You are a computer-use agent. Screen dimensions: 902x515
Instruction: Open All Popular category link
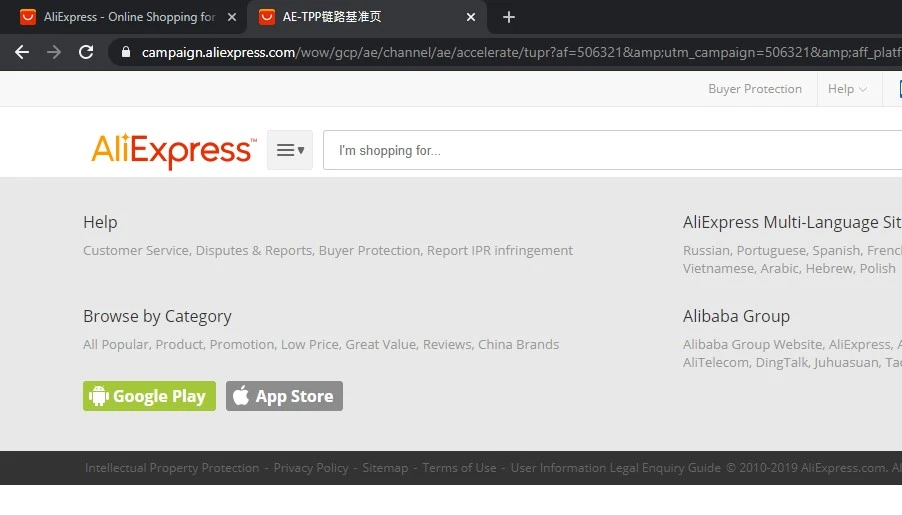116,344
